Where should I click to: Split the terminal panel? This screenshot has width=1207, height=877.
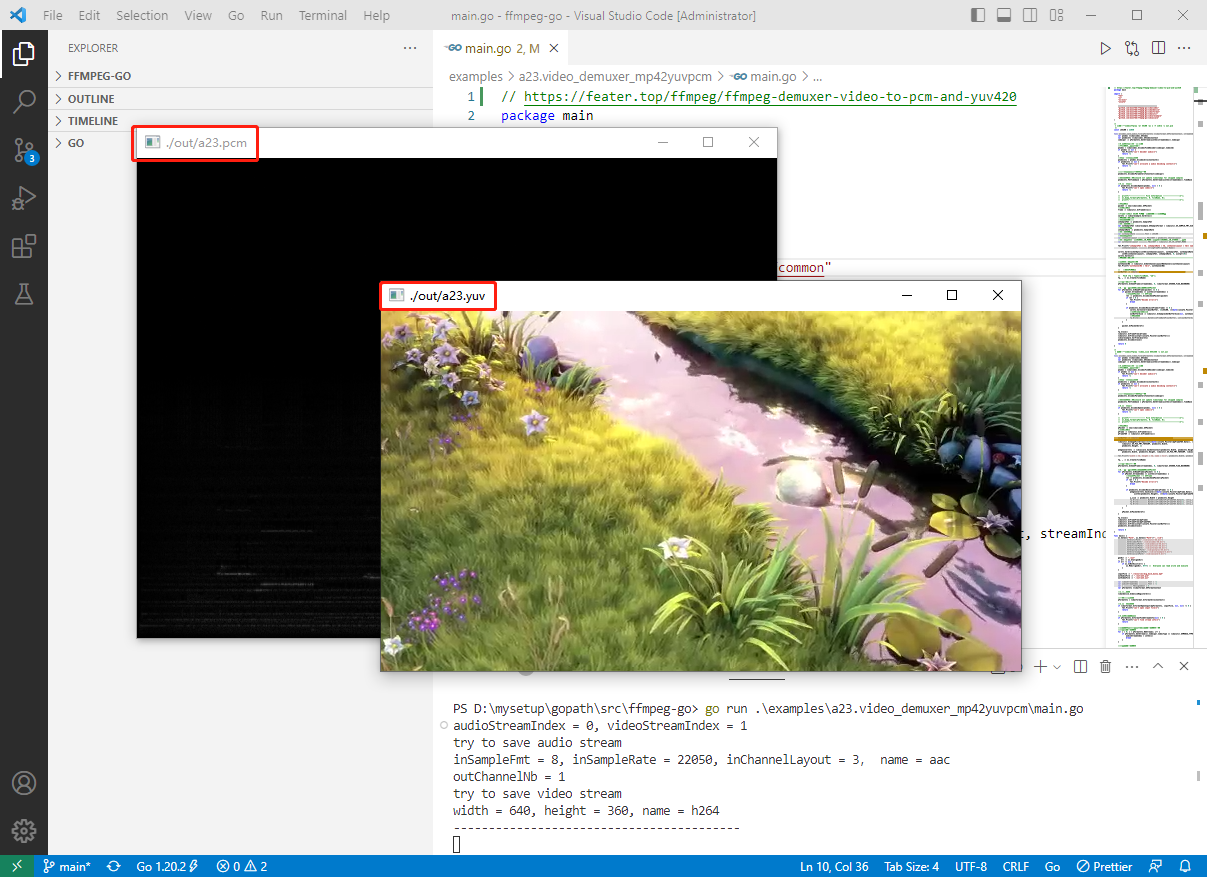pos(1080,666)
